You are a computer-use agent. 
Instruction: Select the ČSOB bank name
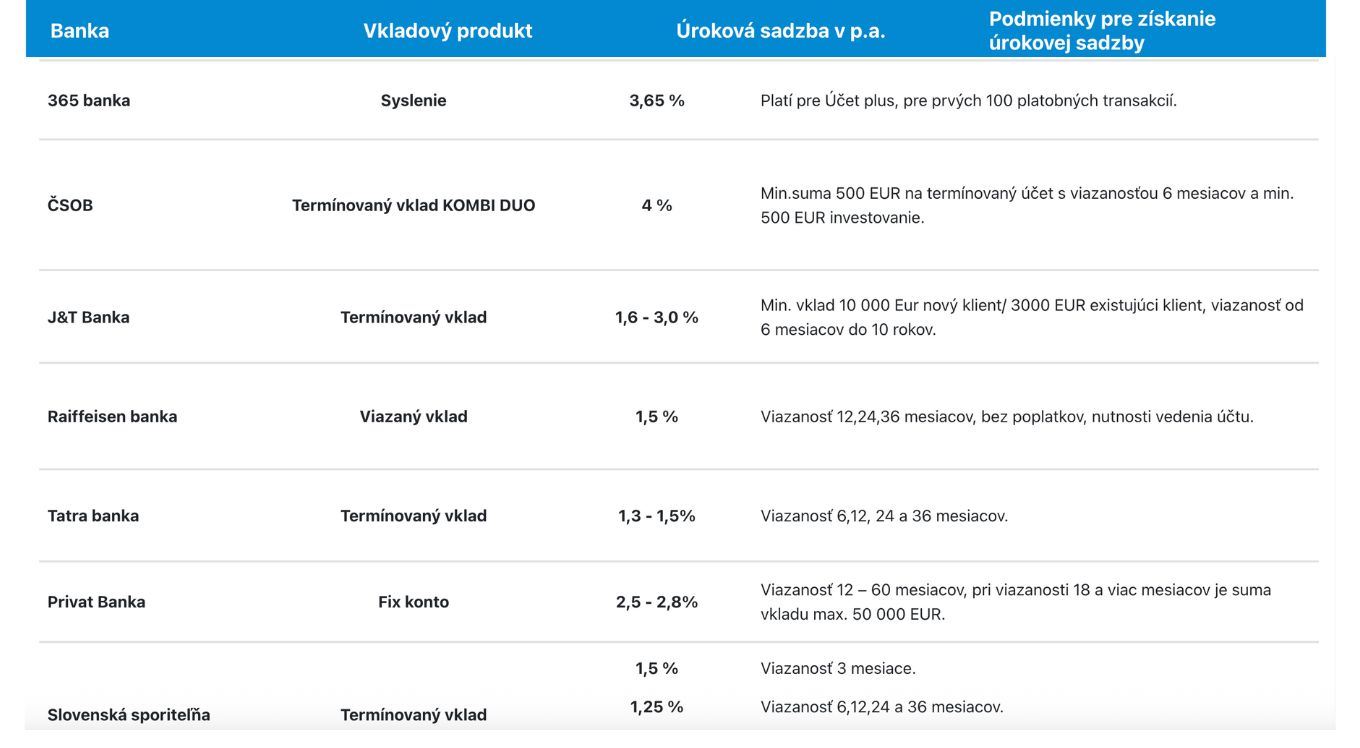pos(70,205)
